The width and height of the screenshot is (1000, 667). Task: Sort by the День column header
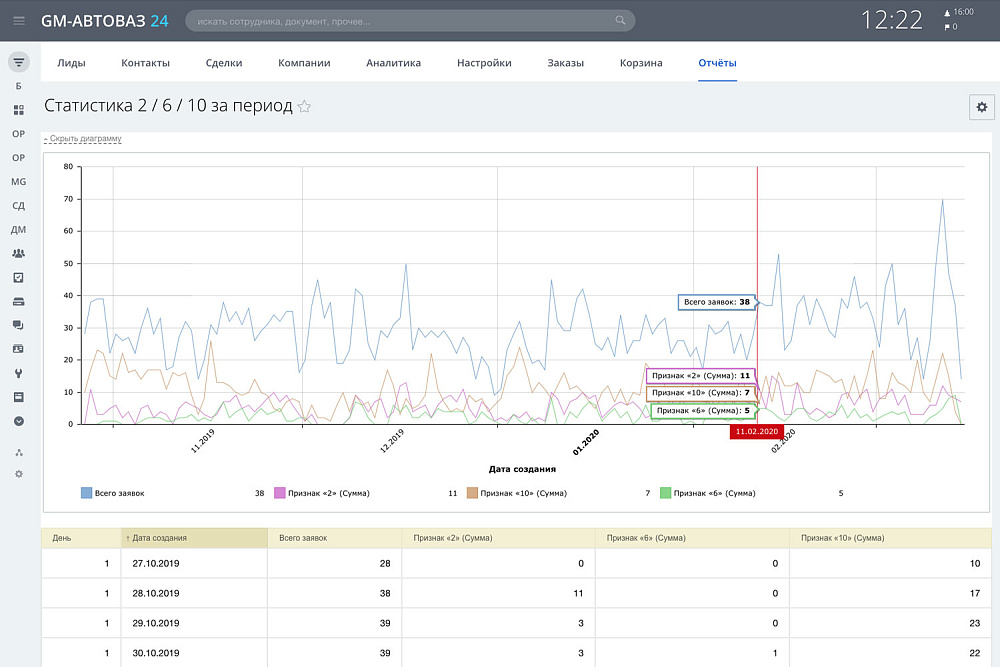click(81, 538)
